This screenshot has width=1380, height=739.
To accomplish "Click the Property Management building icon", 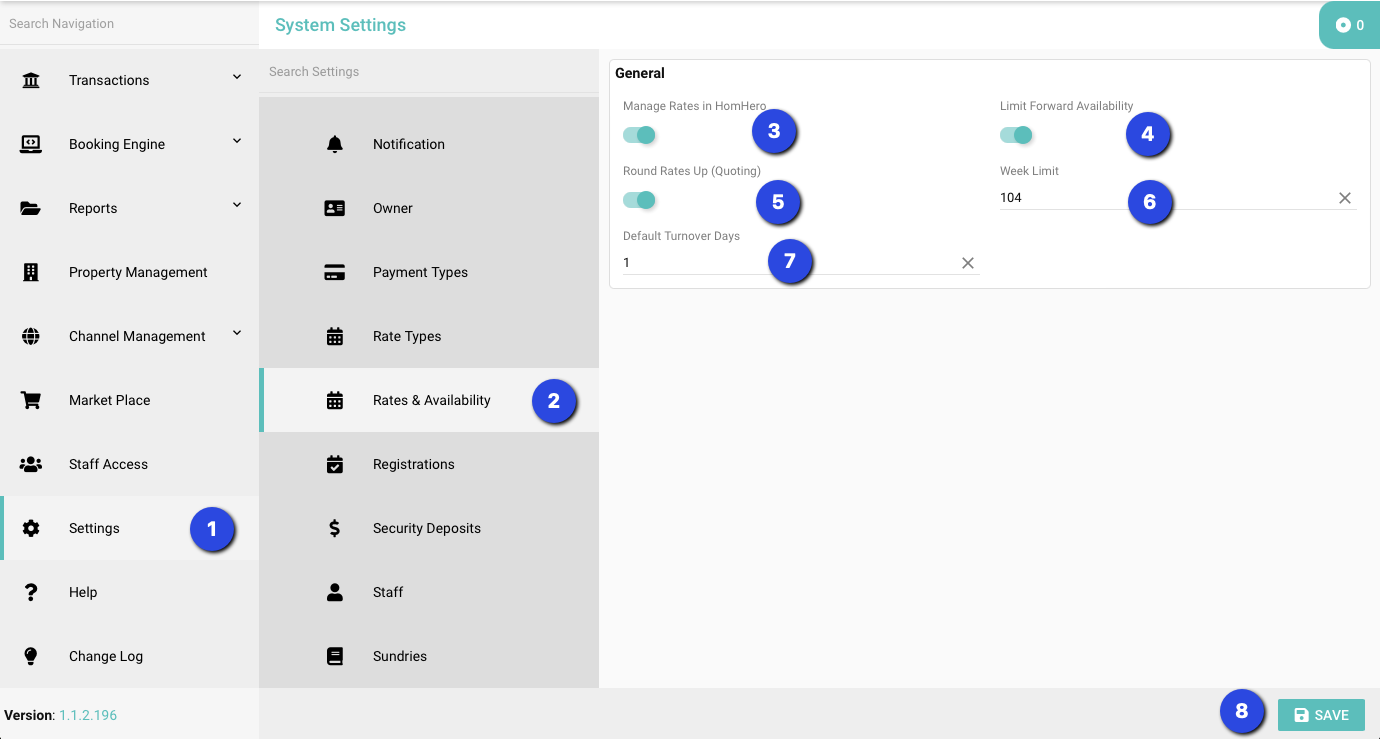I will point(31,272).
